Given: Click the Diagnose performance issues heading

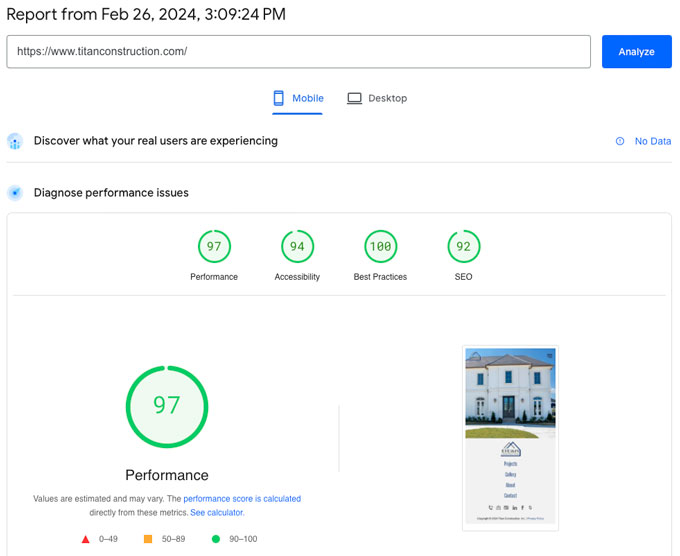Looking at the screenshot, I should click(111, 193).
